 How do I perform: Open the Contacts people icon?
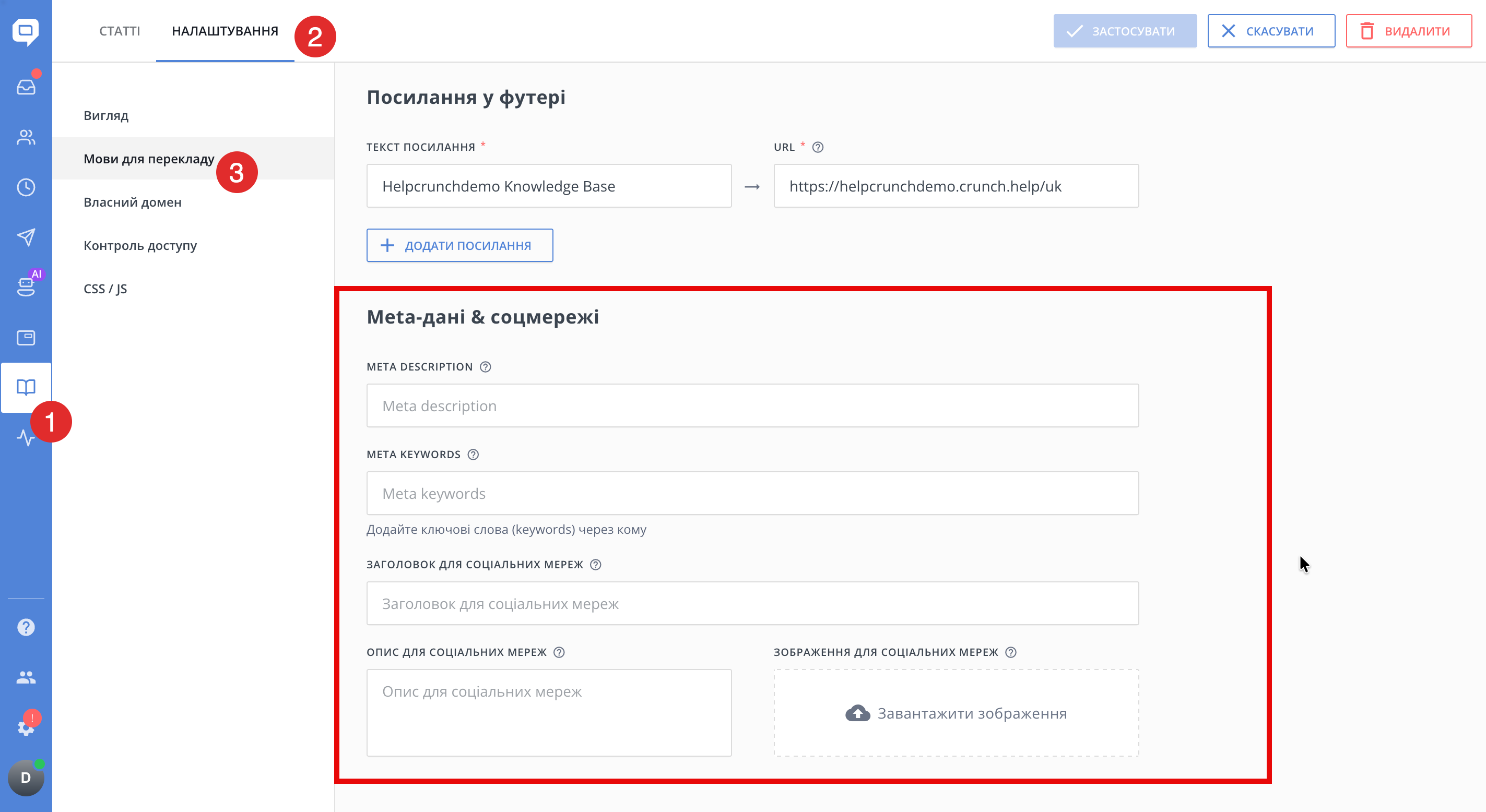point(26,137)
